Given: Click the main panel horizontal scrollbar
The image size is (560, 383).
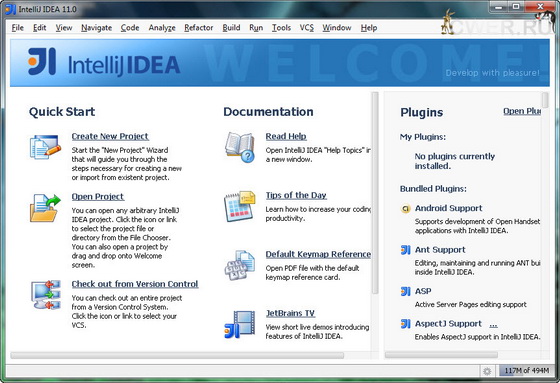Looking at the screenshot, I should click(177, 355).
